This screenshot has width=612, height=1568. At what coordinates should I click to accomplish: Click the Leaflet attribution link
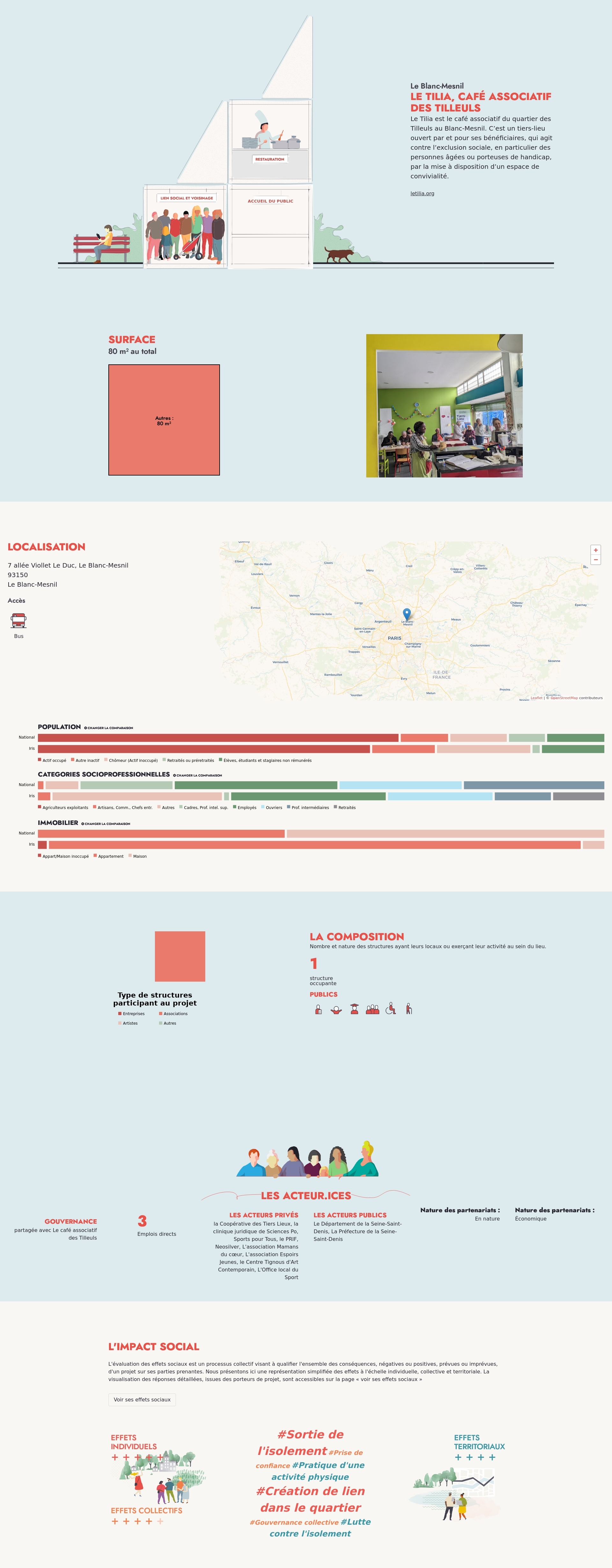(536, 698)
